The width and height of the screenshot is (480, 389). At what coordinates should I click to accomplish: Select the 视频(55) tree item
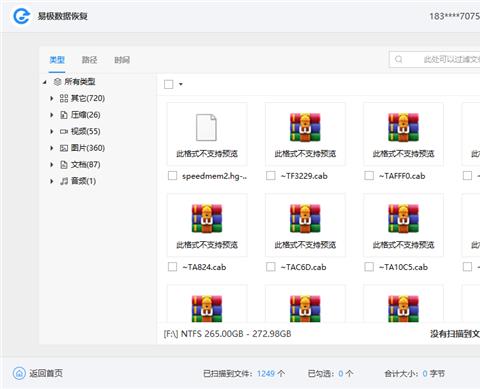86,132
